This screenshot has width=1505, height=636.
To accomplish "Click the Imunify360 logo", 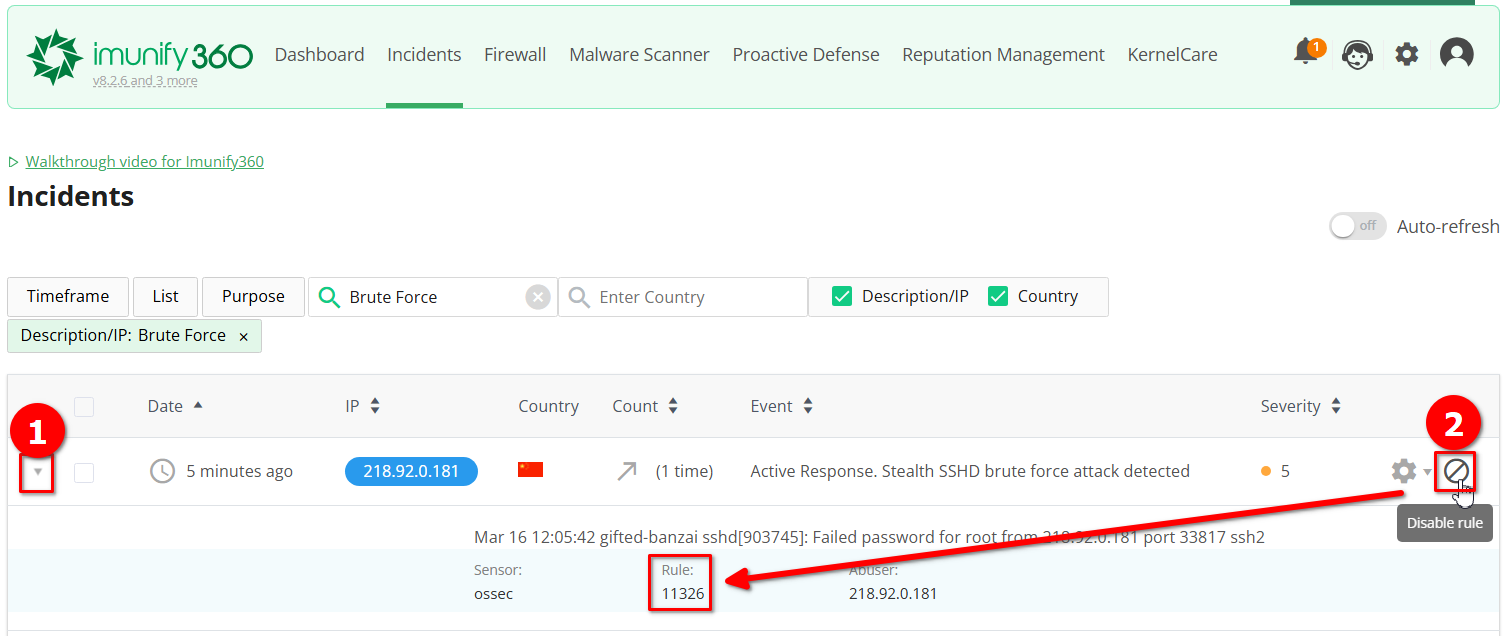I will coord(140,56).
